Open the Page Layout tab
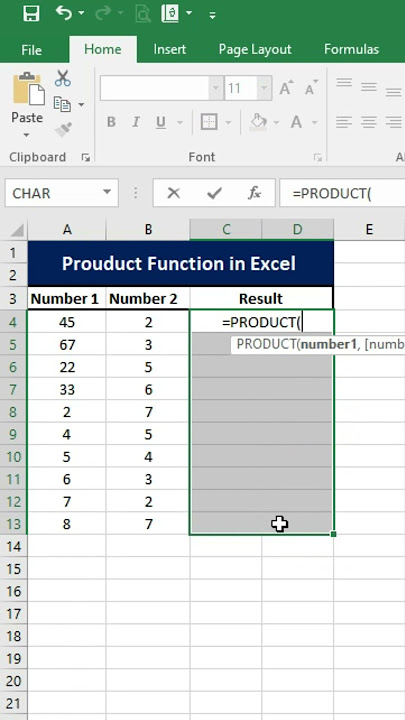 click(255, 50)
